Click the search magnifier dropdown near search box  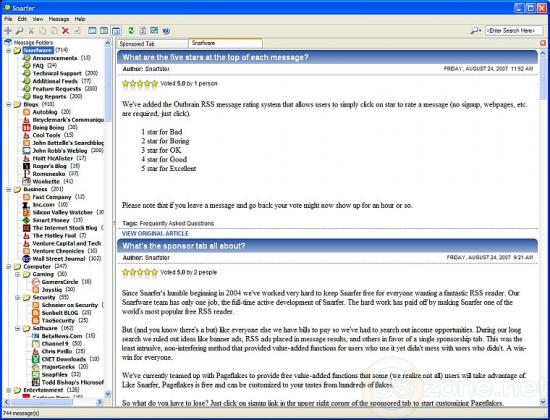point(476,31)
